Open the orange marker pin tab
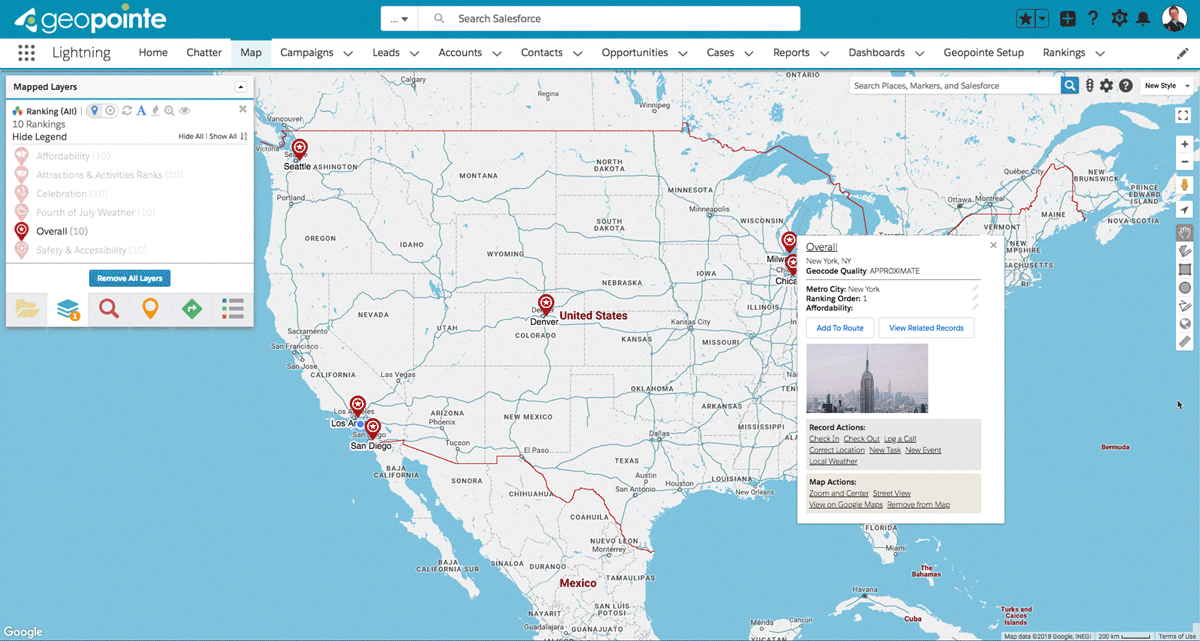 [x=150, y=309]
